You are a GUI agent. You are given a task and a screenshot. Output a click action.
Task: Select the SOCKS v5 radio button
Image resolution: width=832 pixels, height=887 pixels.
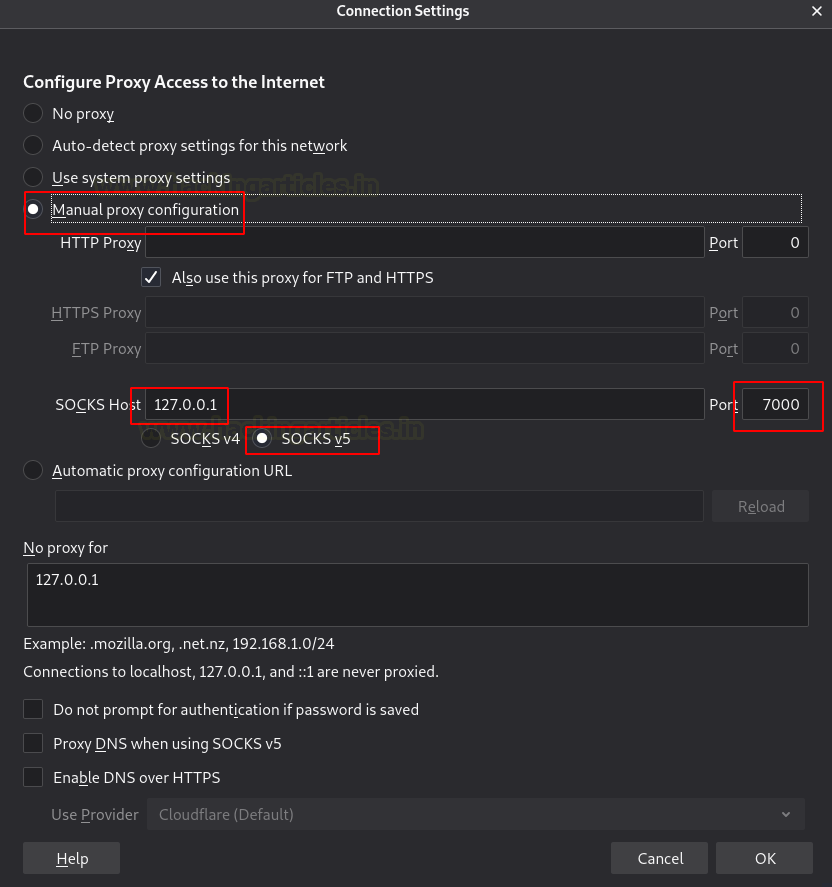click(263, 438)
